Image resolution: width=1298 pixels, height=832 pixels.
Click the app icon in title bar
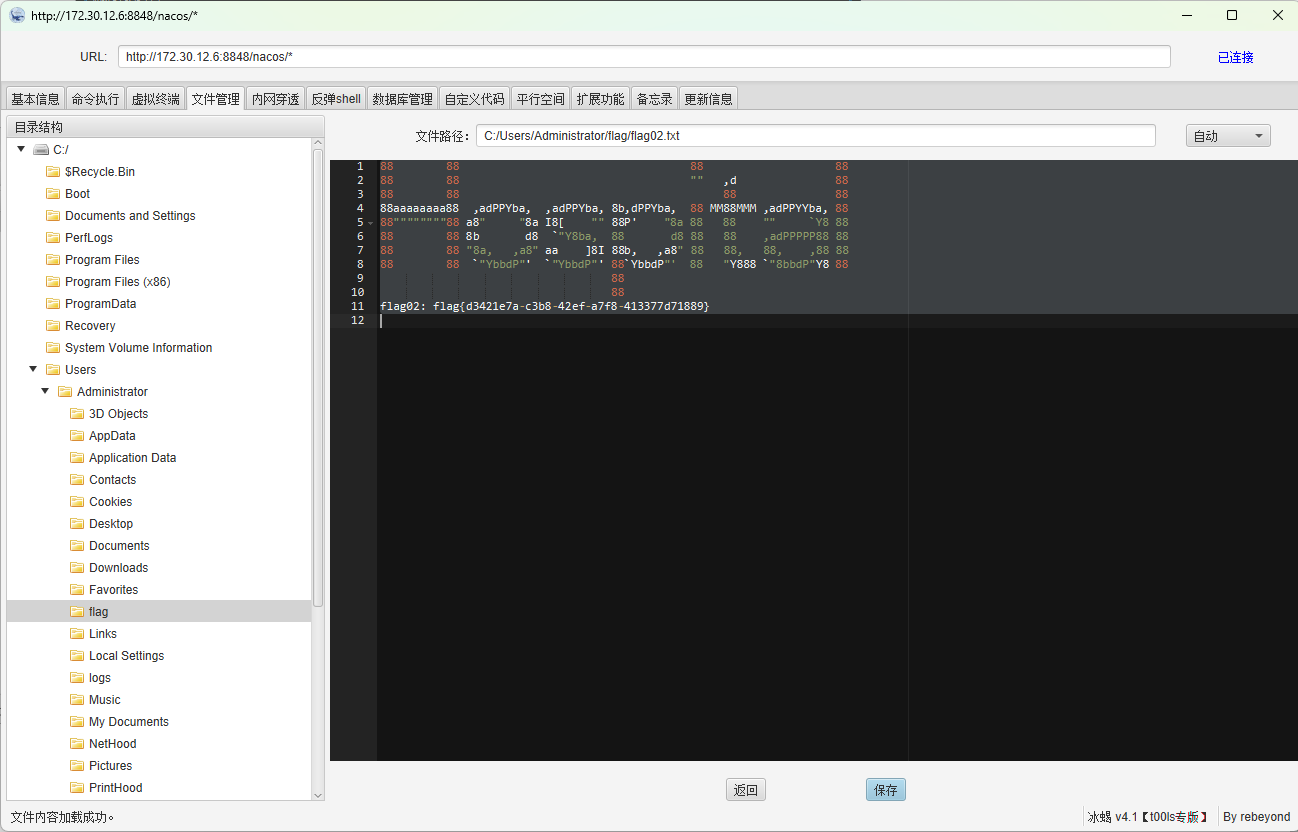point(17,15)
